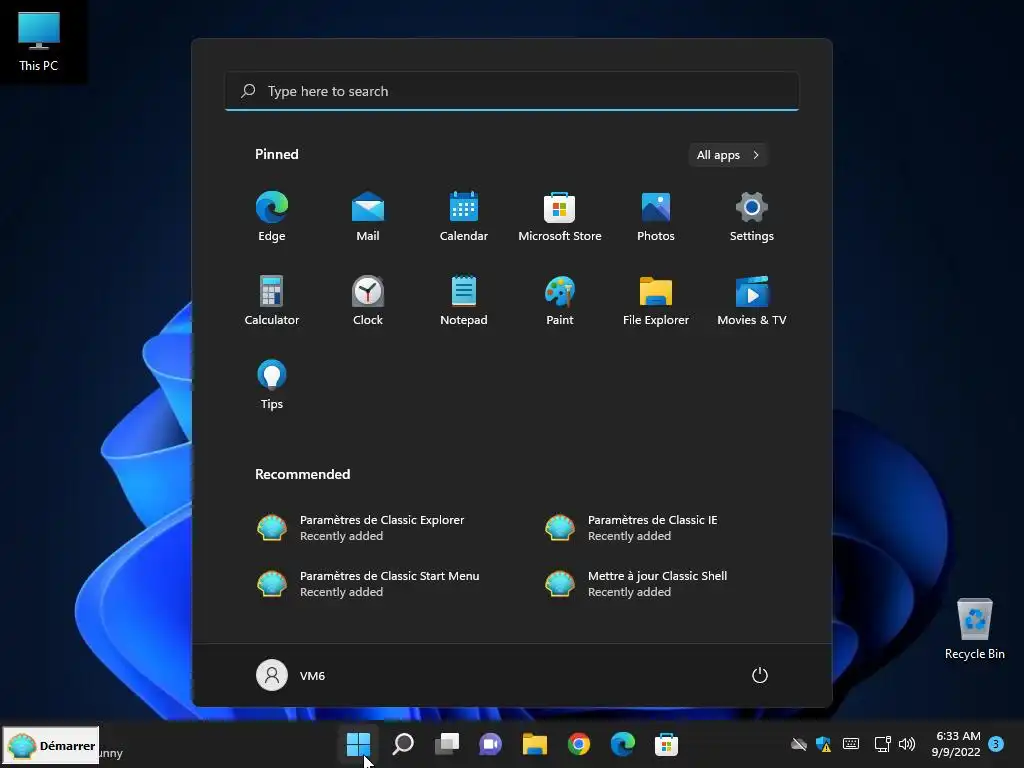Image resolution: width=1024 pixels, height=768 pixels.
Task: Launch the Photos app
Action: 656,217
